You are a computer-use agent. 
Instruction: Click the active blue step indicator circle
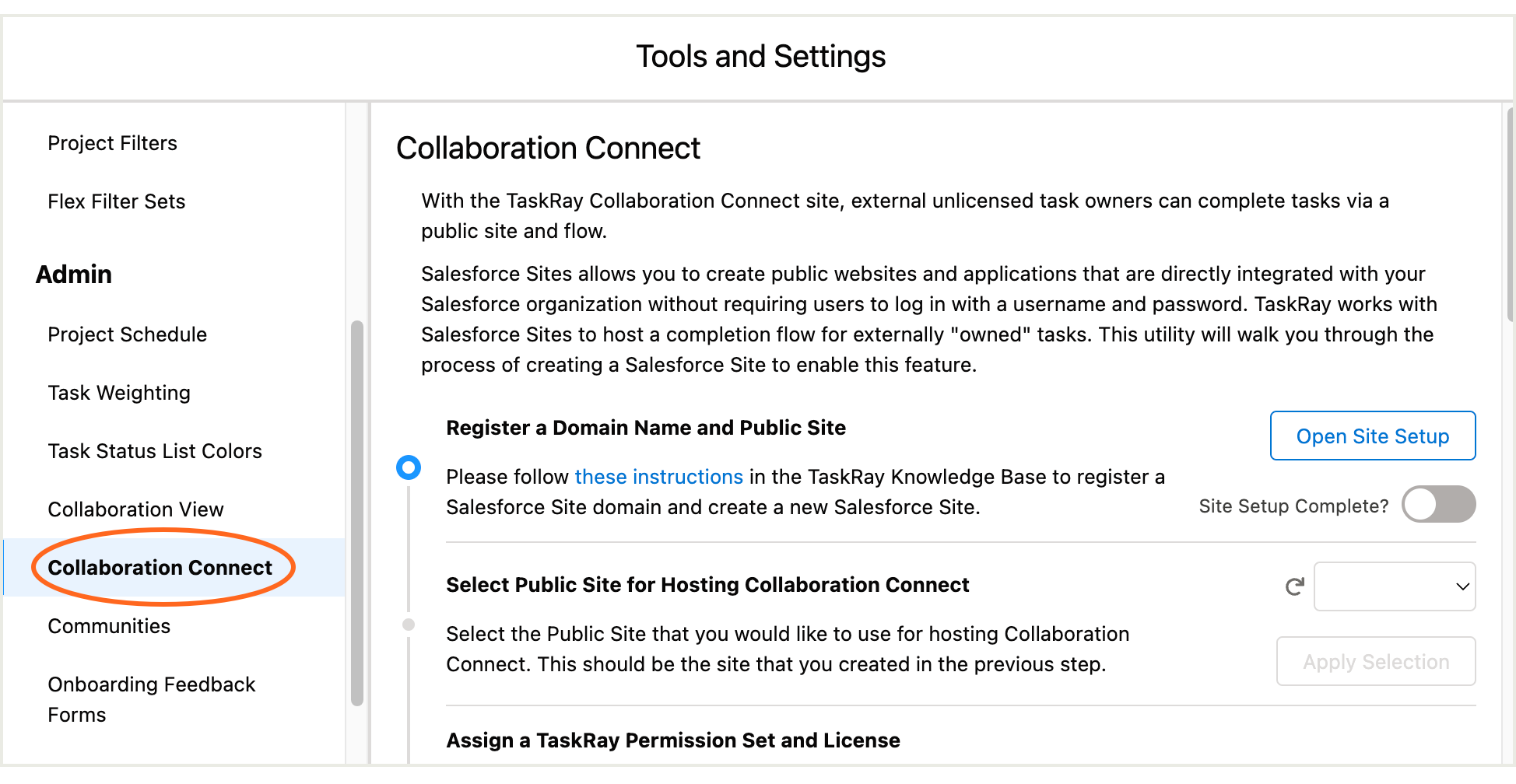(409, 467)
